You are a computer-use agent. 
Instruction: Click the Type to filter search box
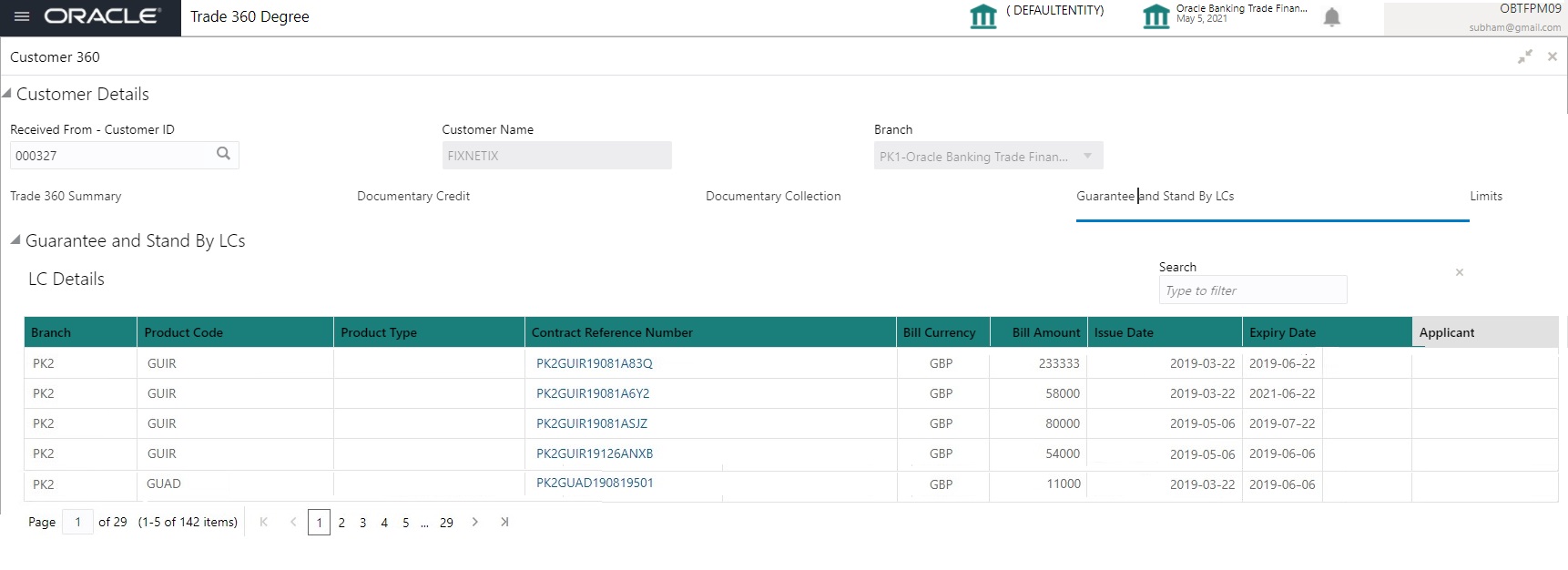tap(1253, 290)
